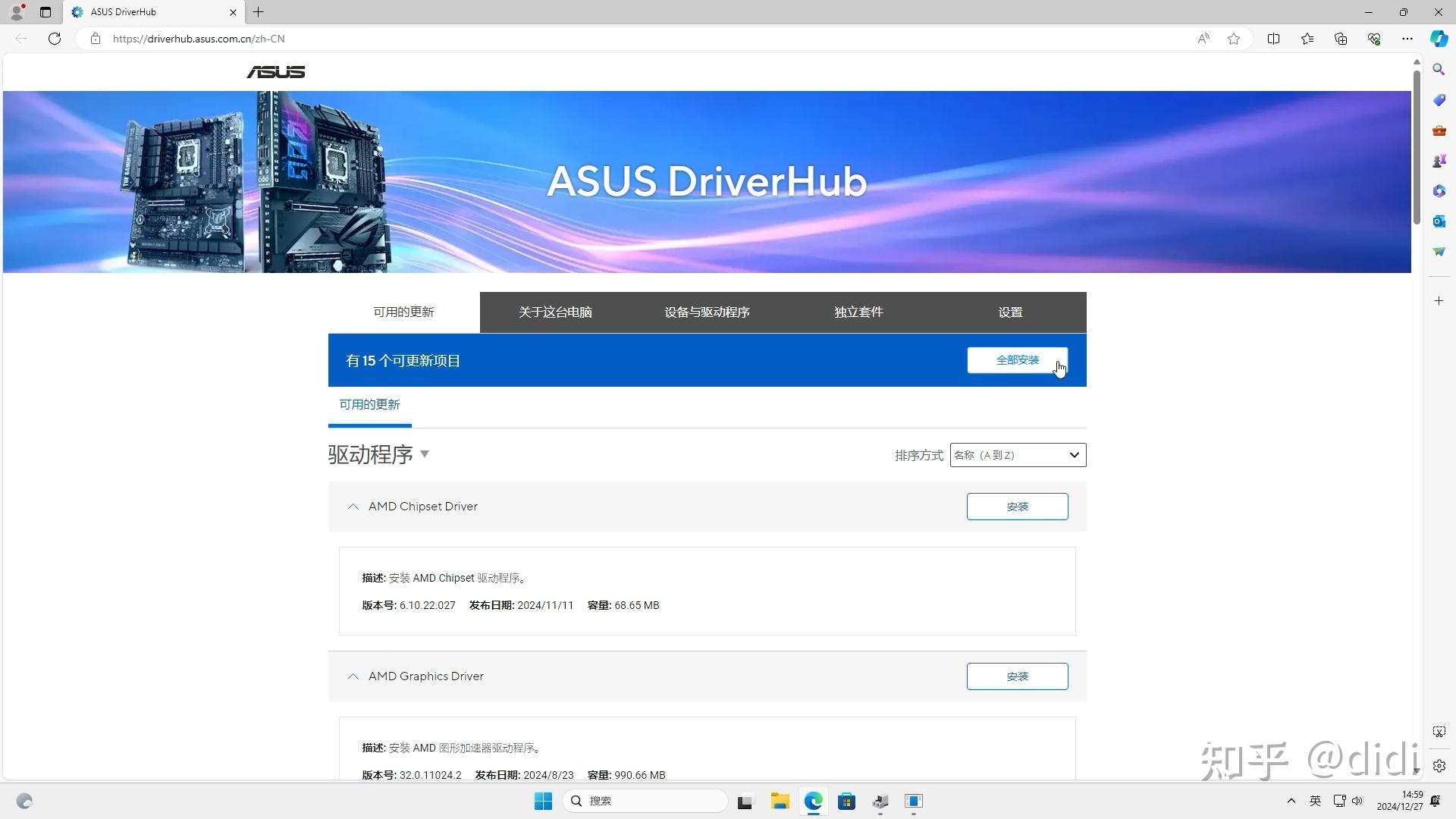The image size is (1456, 819).
Task: Open the sort order dropdown 名称（A到Z）
Action: (x=1018, y=455)
